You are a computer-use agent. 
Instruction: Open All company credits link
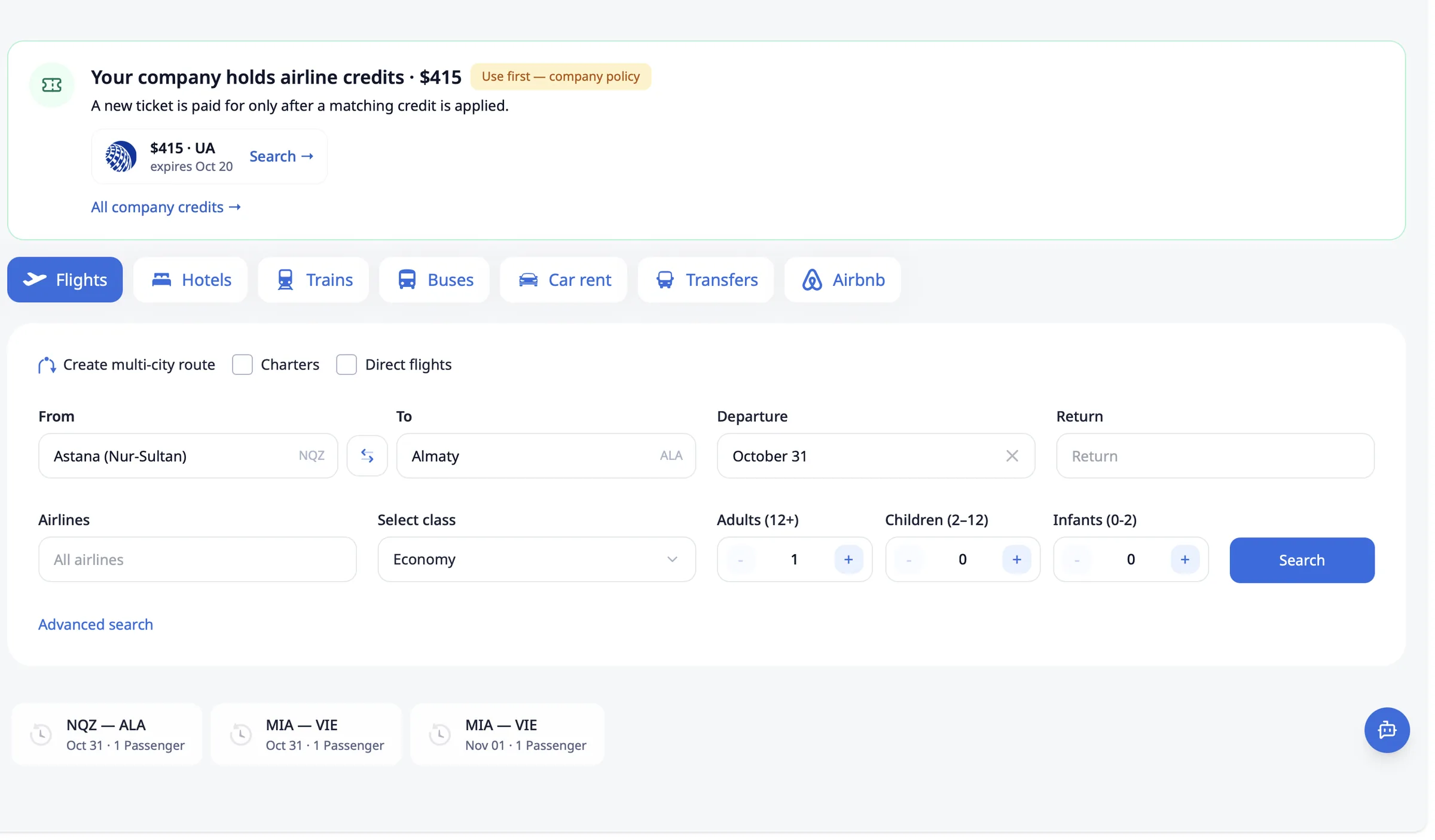pyautogui.click(x=166, y=207)
